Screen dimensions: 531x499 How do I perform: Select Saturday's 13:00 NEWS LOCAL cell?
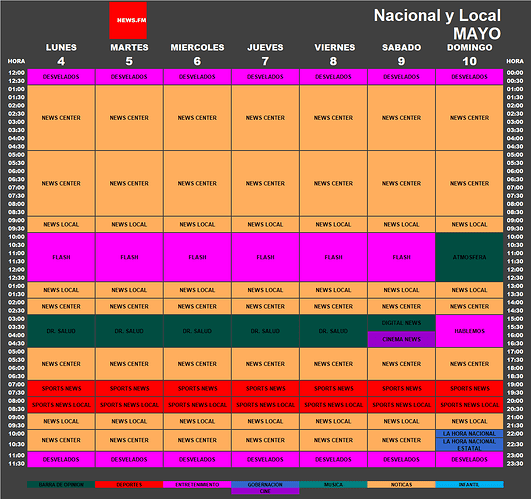coord(401,290)
